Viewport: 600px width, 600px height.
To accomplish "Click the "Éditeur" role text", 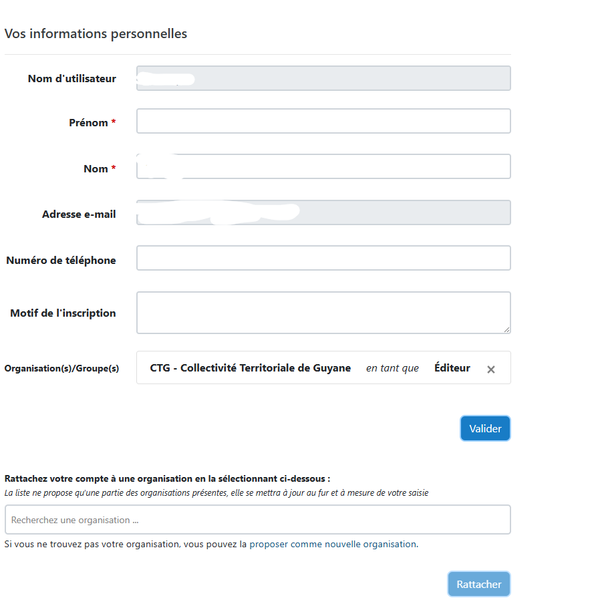I will pos(452,368).
